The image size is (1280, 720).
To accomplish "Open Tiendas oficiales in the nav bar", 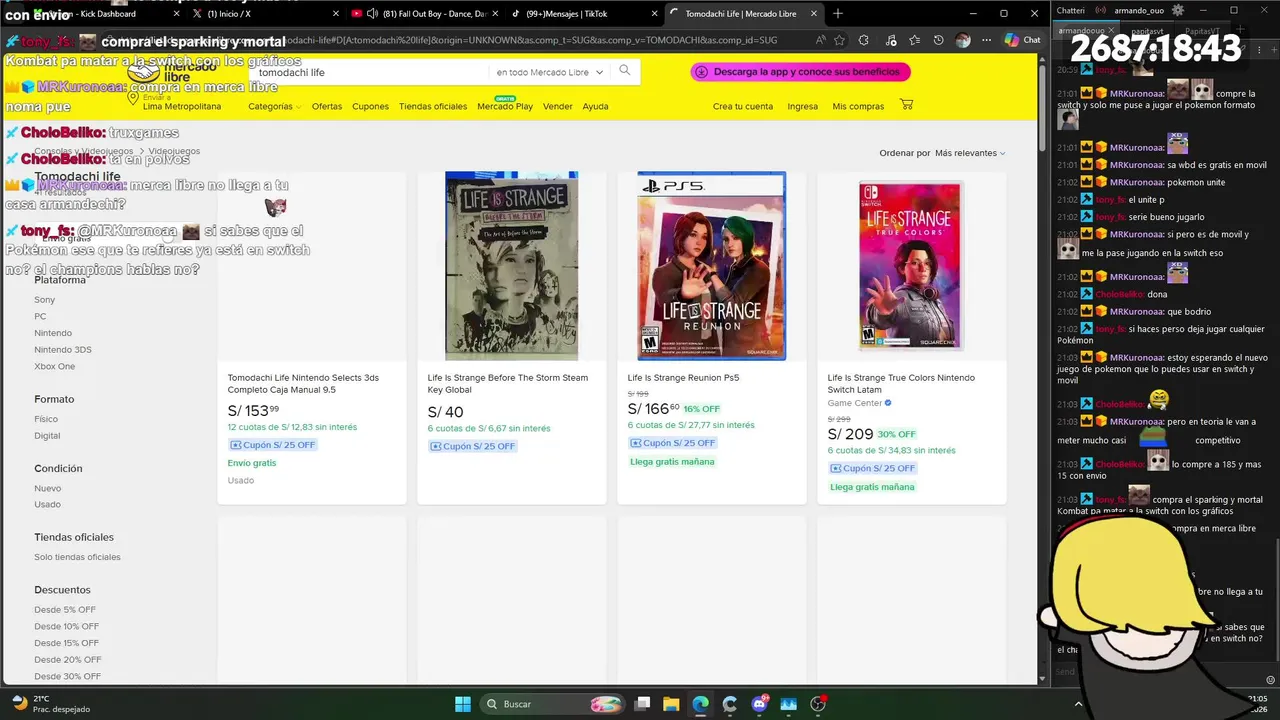I will click(432, 106).
